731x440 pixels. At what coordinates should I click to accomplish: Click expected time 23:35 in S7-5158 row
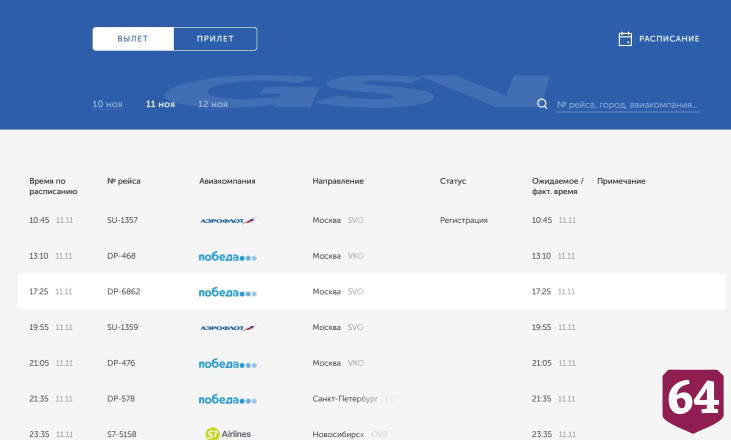click(x=542, y=434)
